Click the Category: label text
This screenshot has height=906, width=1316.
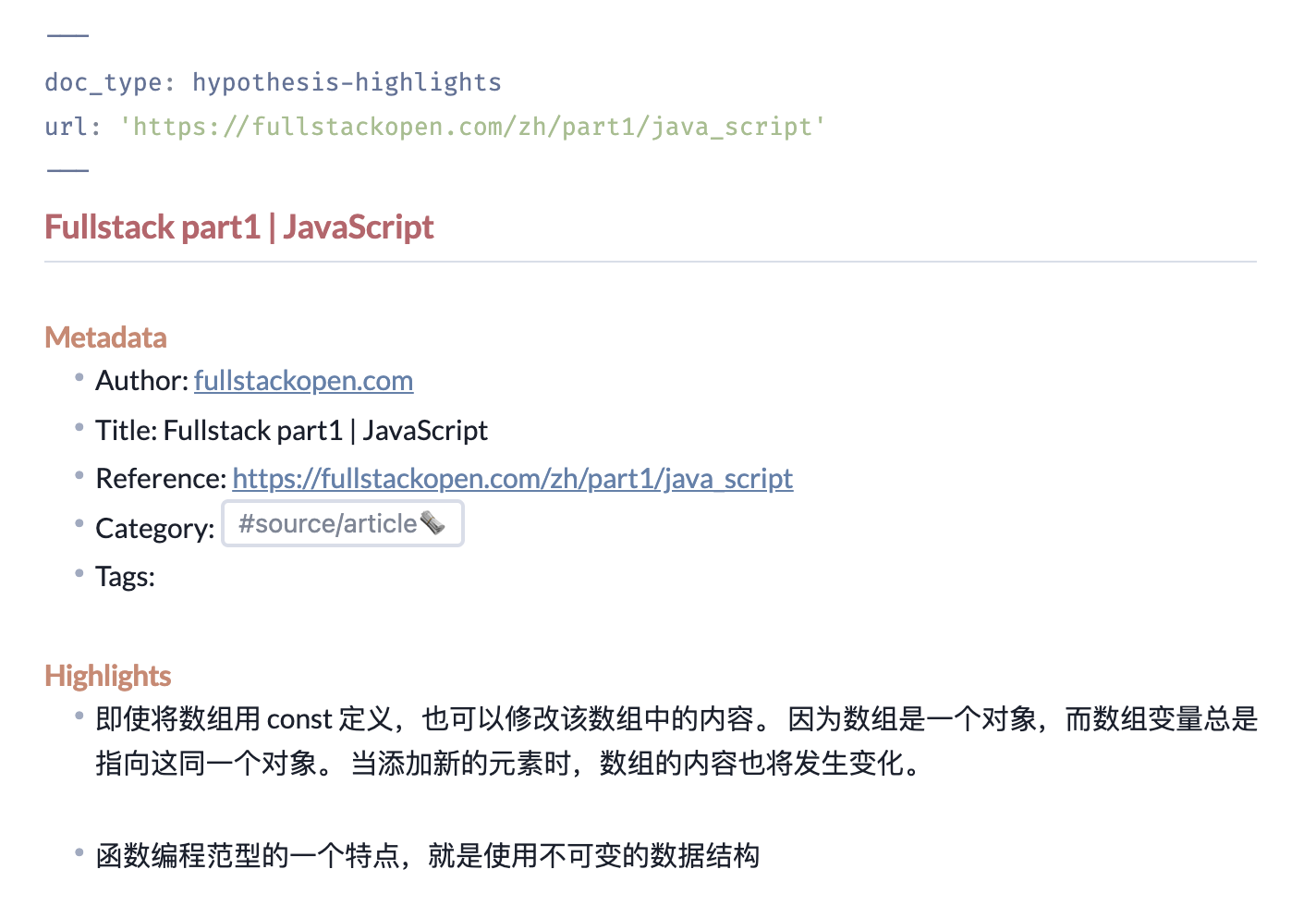click(x=154, y=529)
